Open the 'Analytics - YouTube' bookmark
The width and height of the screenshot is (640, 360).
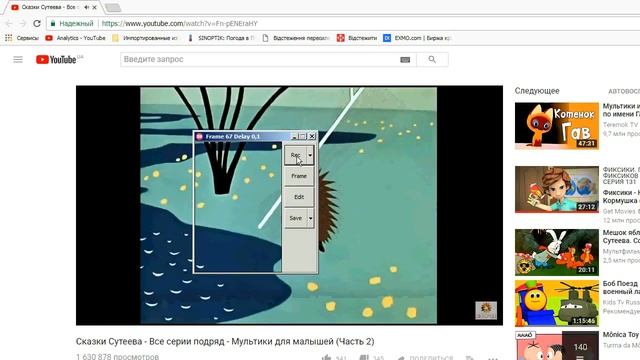pyautogui.click(x=76, y=38)
